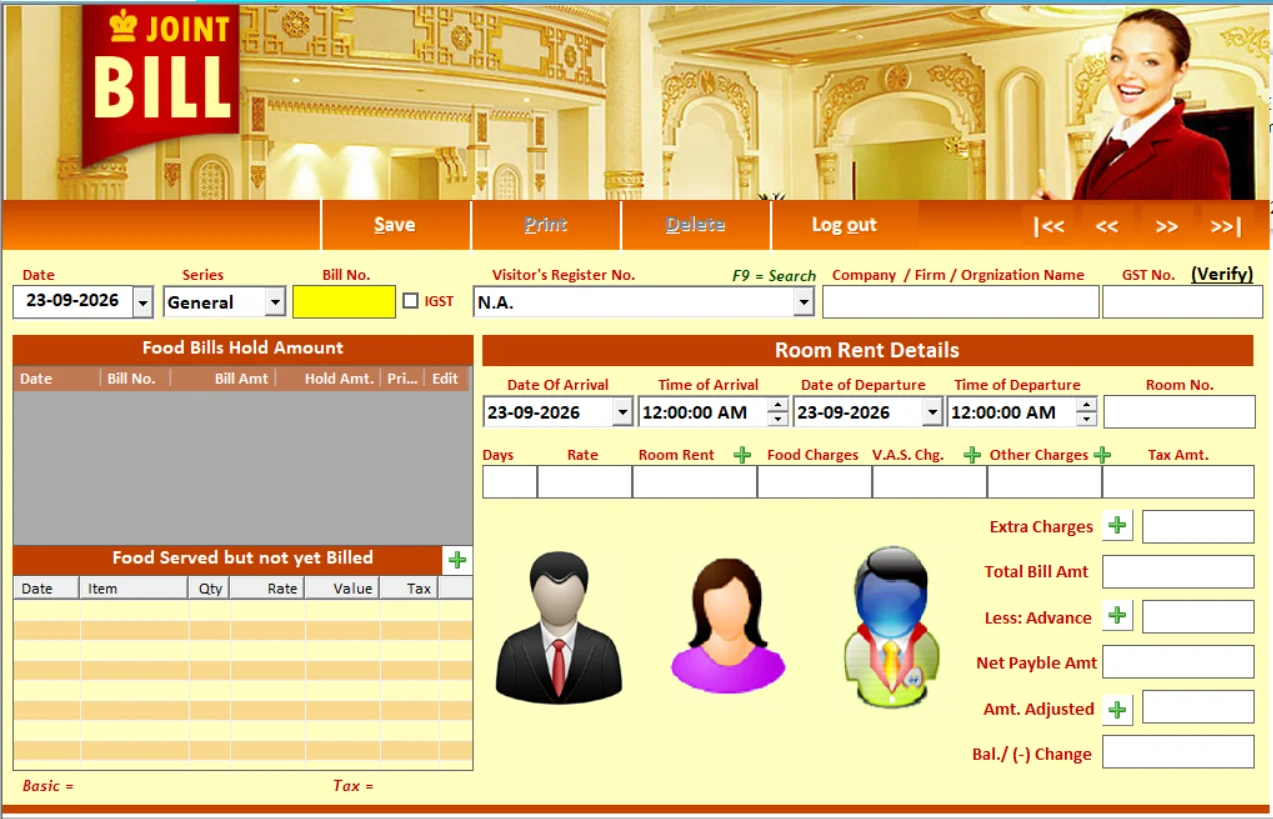The image size is (1273, 819).
Task: Click the Room No. input field
Action: (1179, 412)
